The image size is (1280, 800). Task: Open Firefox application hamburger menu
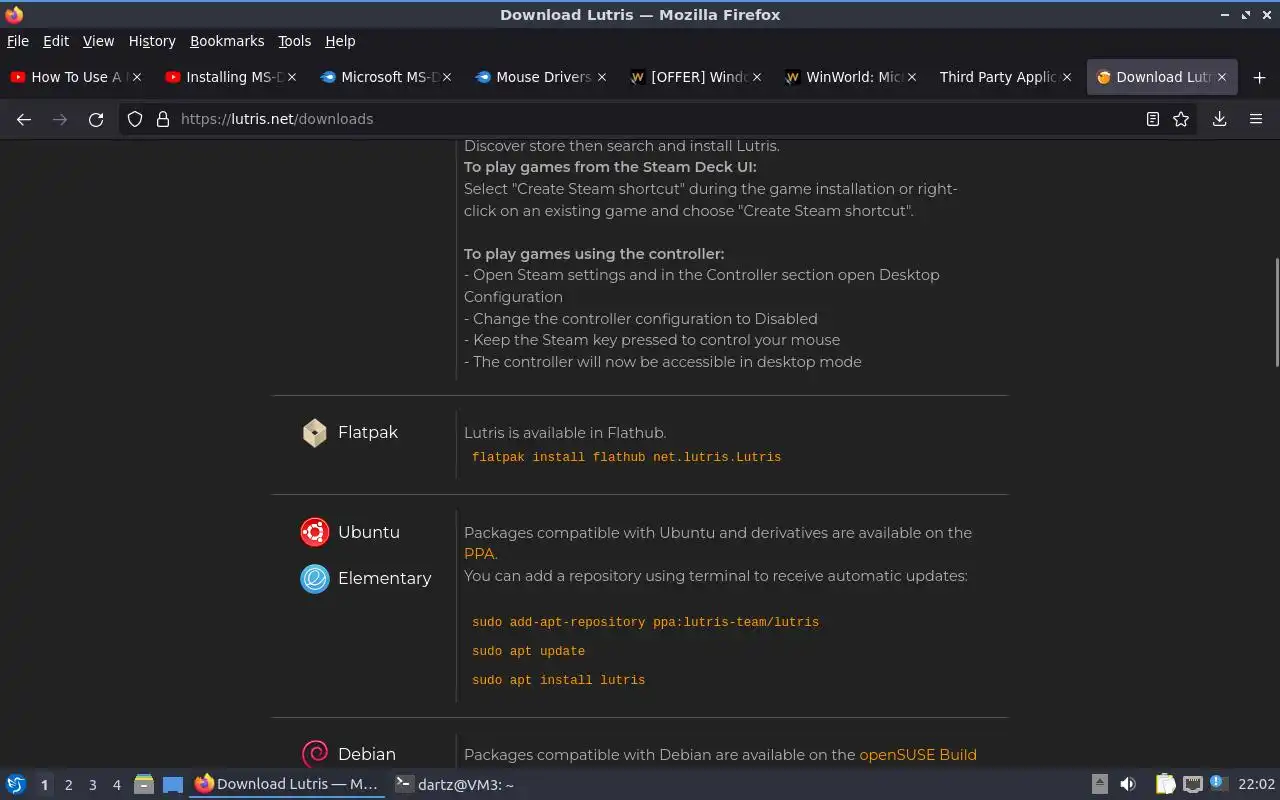coord(1256,119)
